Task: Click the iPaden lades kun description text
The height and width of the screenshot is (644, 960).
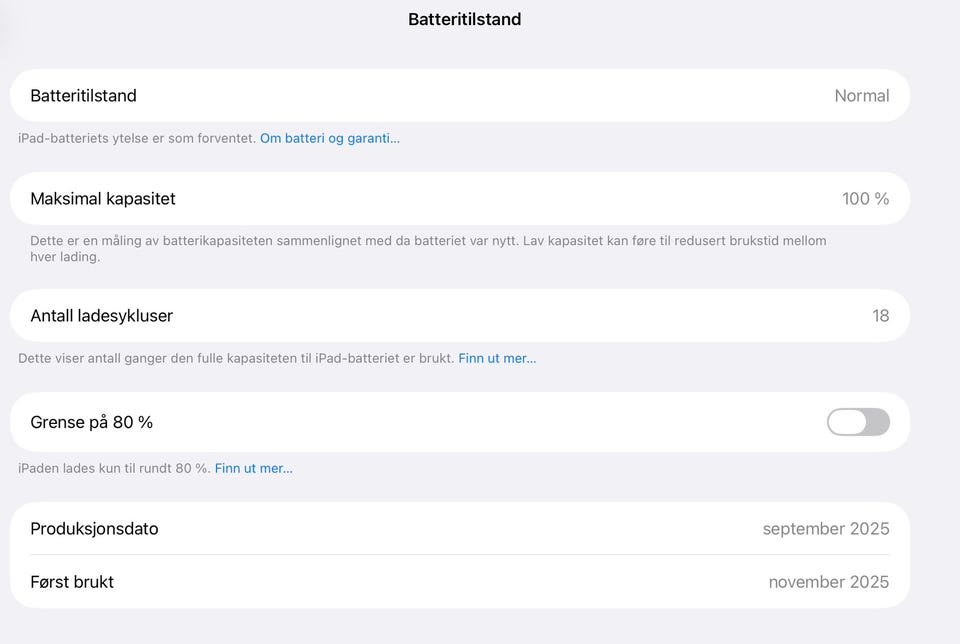Action: coord(114,468)
